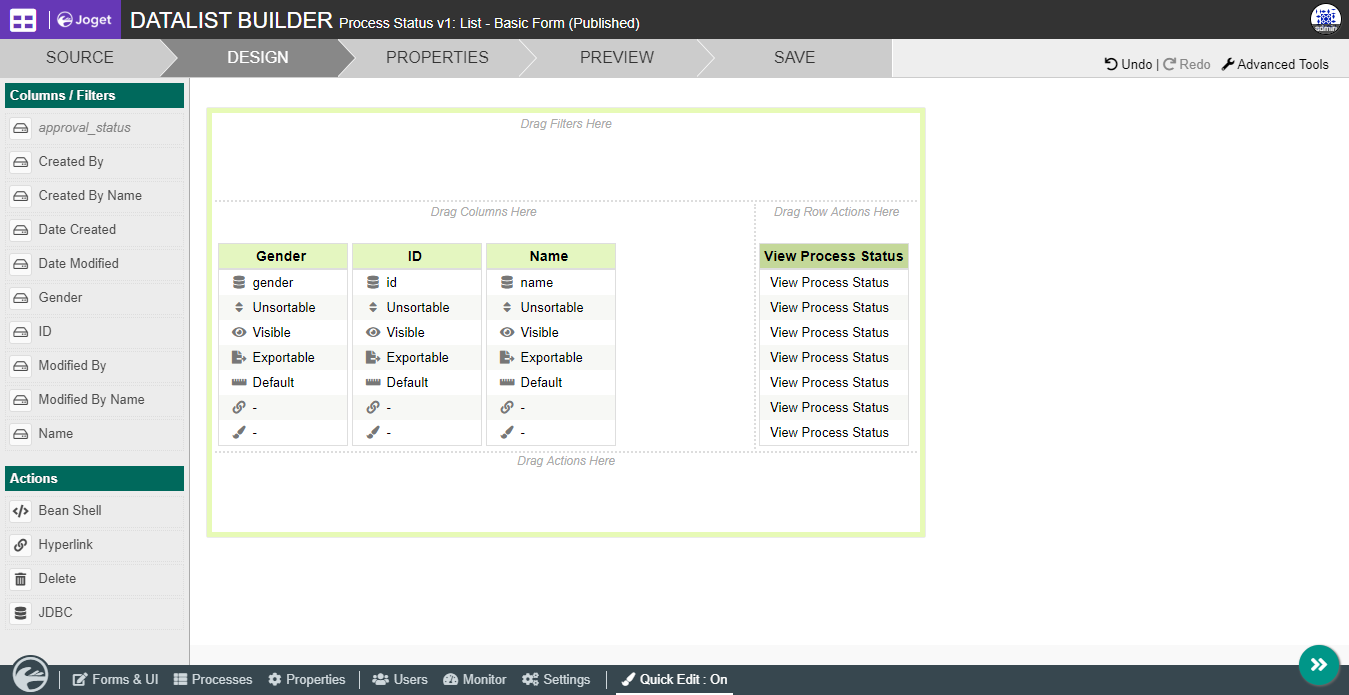
Task: Toggle Visible eye in Gender column
Action: click(239, 333)
